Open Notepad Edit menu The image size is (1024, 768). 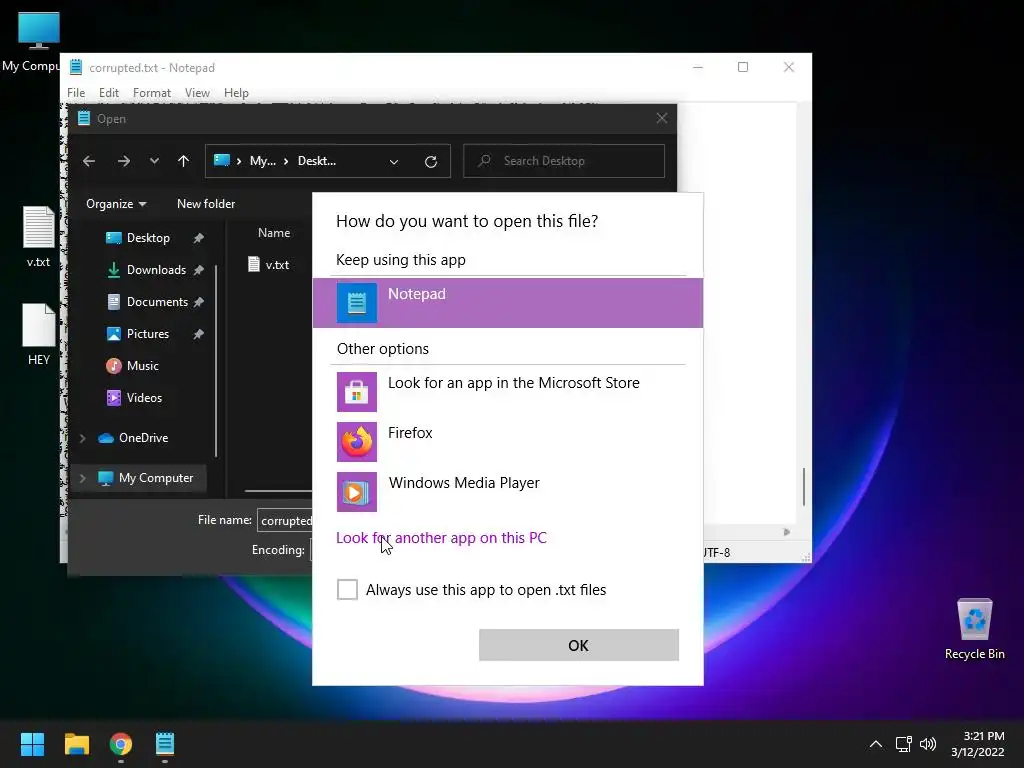(108, 93)
